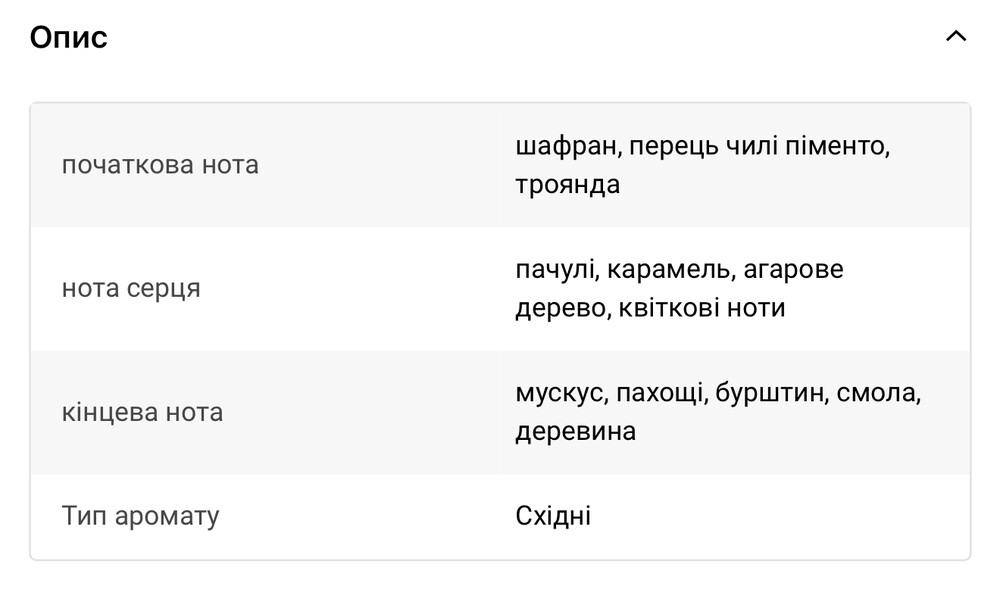Click the word 'деревина' in base notes
This screenshot has width=1000, height=611.
click(575, 432)
